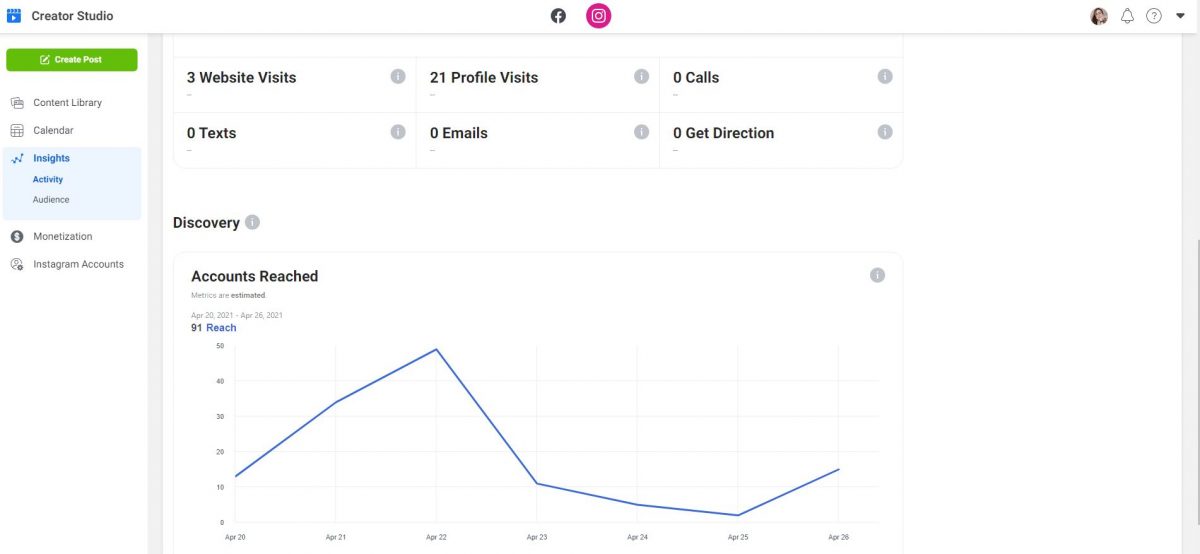Show info next to Discovery heading
The height and width of the screenshot is (554, 1200).
[253, 222]
